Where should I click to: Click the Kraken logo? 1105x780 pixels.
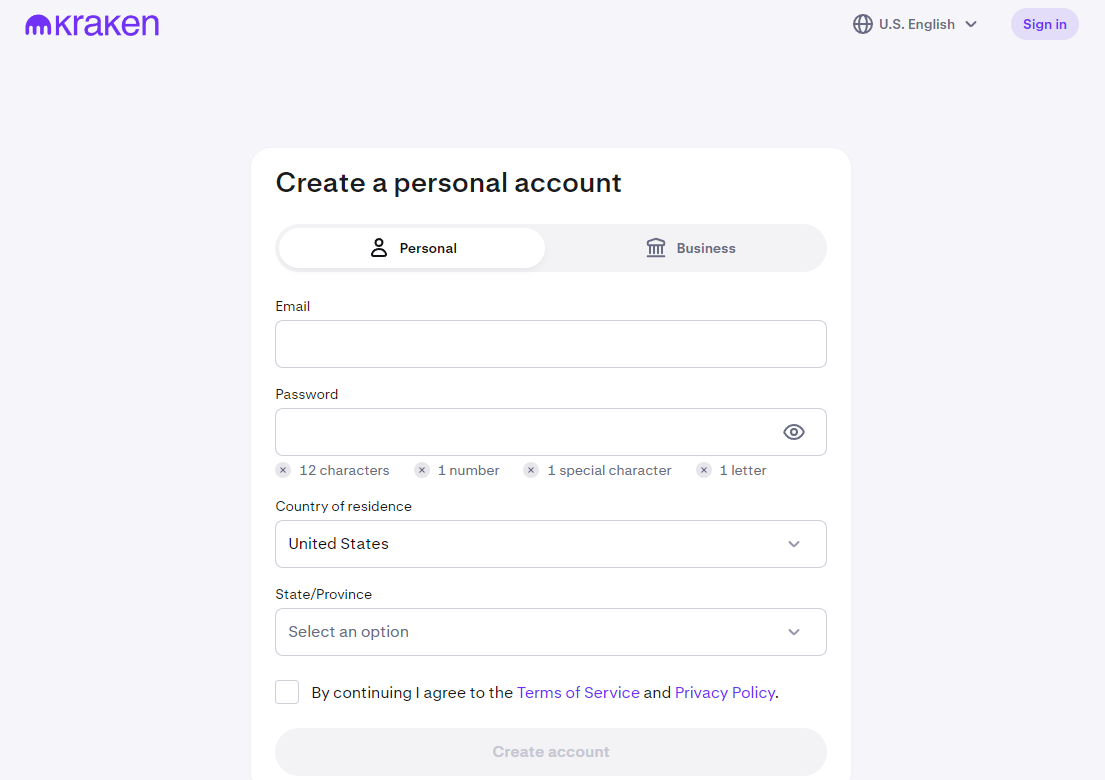tap(92, 25)
